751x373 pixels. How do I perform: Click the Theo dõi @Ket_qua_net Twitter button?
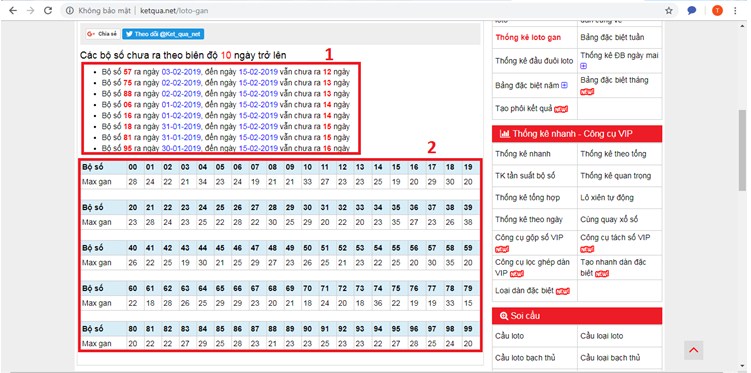(163, 34)
